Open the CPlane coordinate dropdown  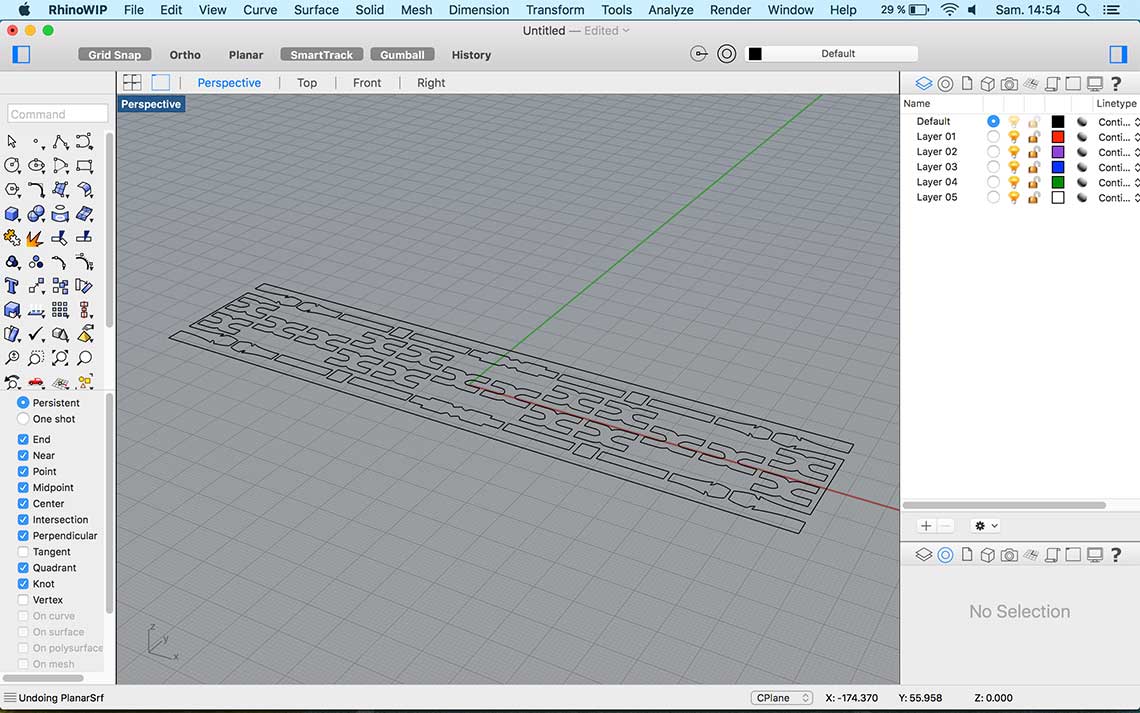782,698
